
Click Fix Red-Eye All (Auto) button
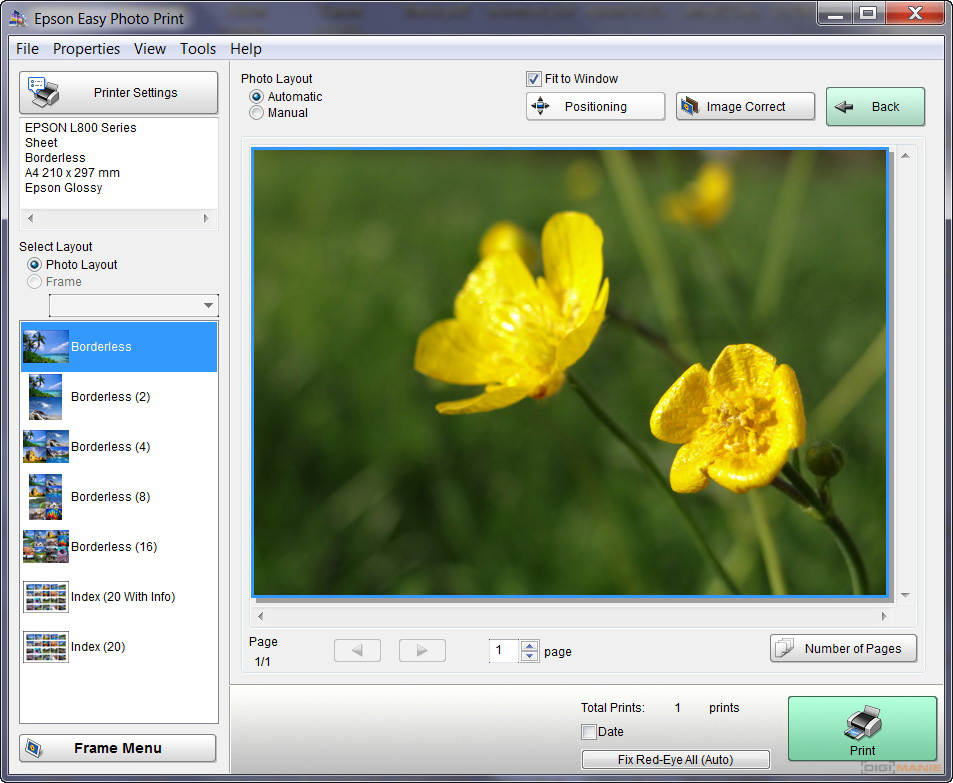click(676, 760)
